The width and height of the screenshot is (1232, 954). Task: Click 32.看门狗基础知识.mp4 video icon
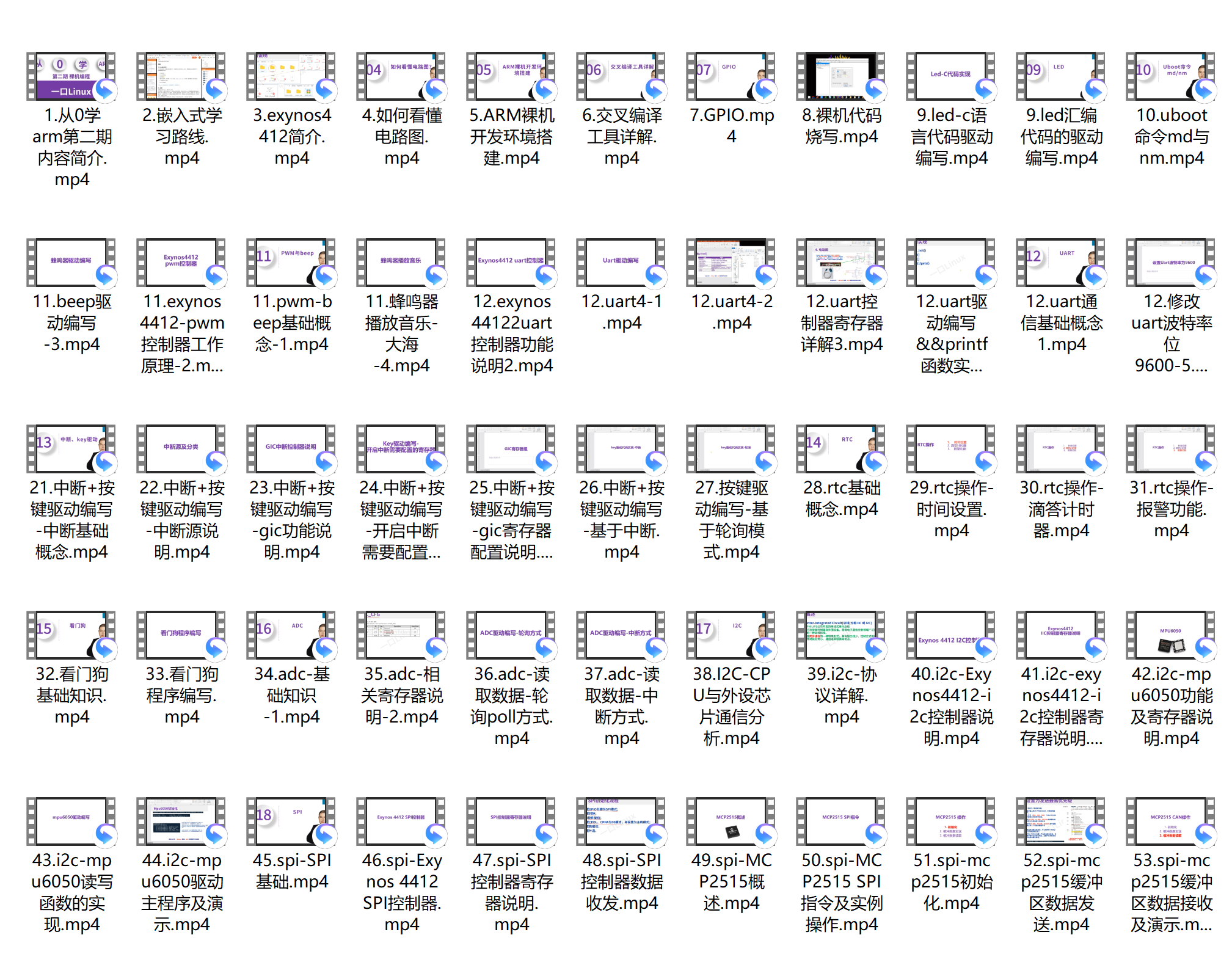71,635
